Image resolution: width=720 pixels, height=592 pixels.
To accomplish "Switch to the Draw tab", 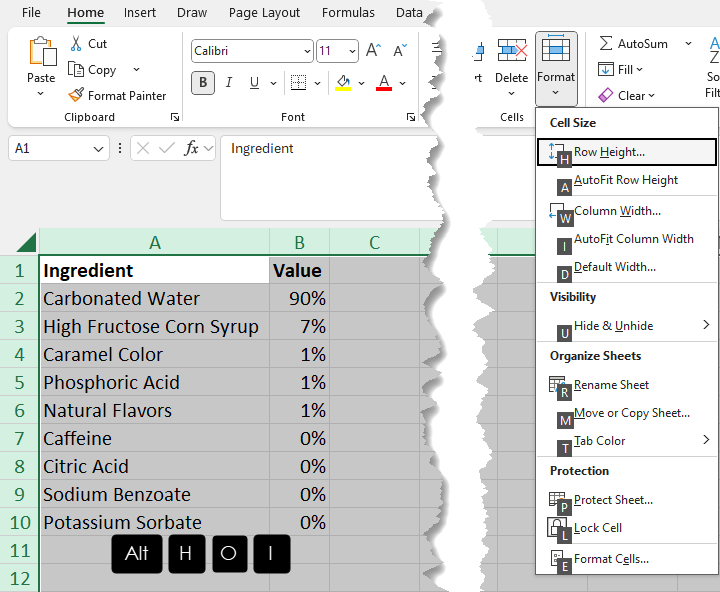I will click(192, 12).
